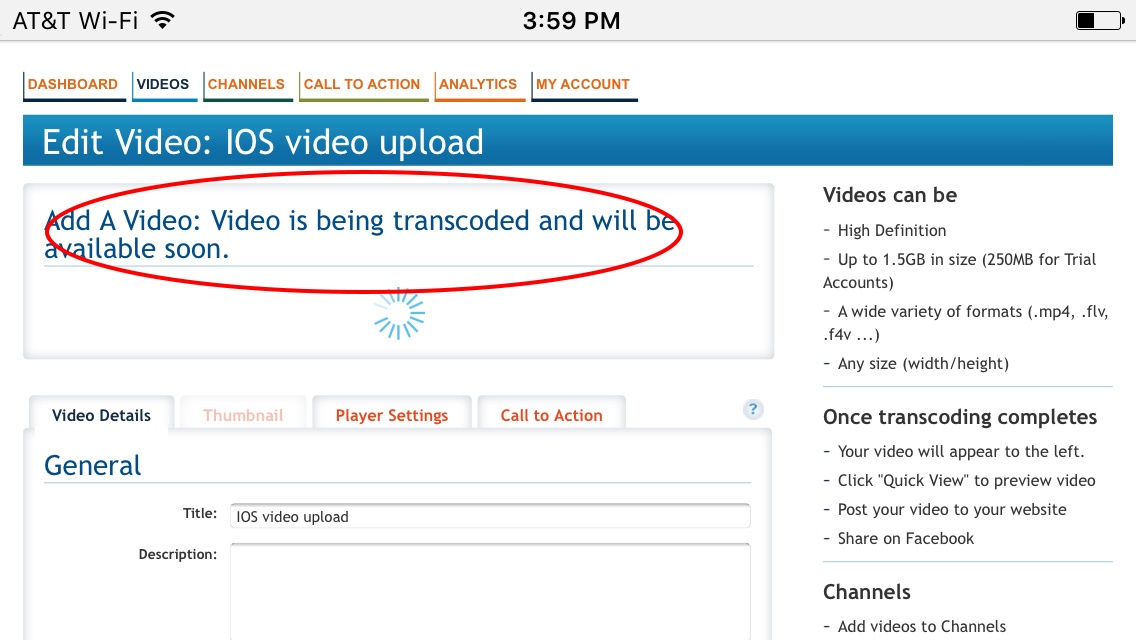The image size is (1136, 640).
Task: Click the sidebar 'Channels' heading
Action: (x=866, y=592)
